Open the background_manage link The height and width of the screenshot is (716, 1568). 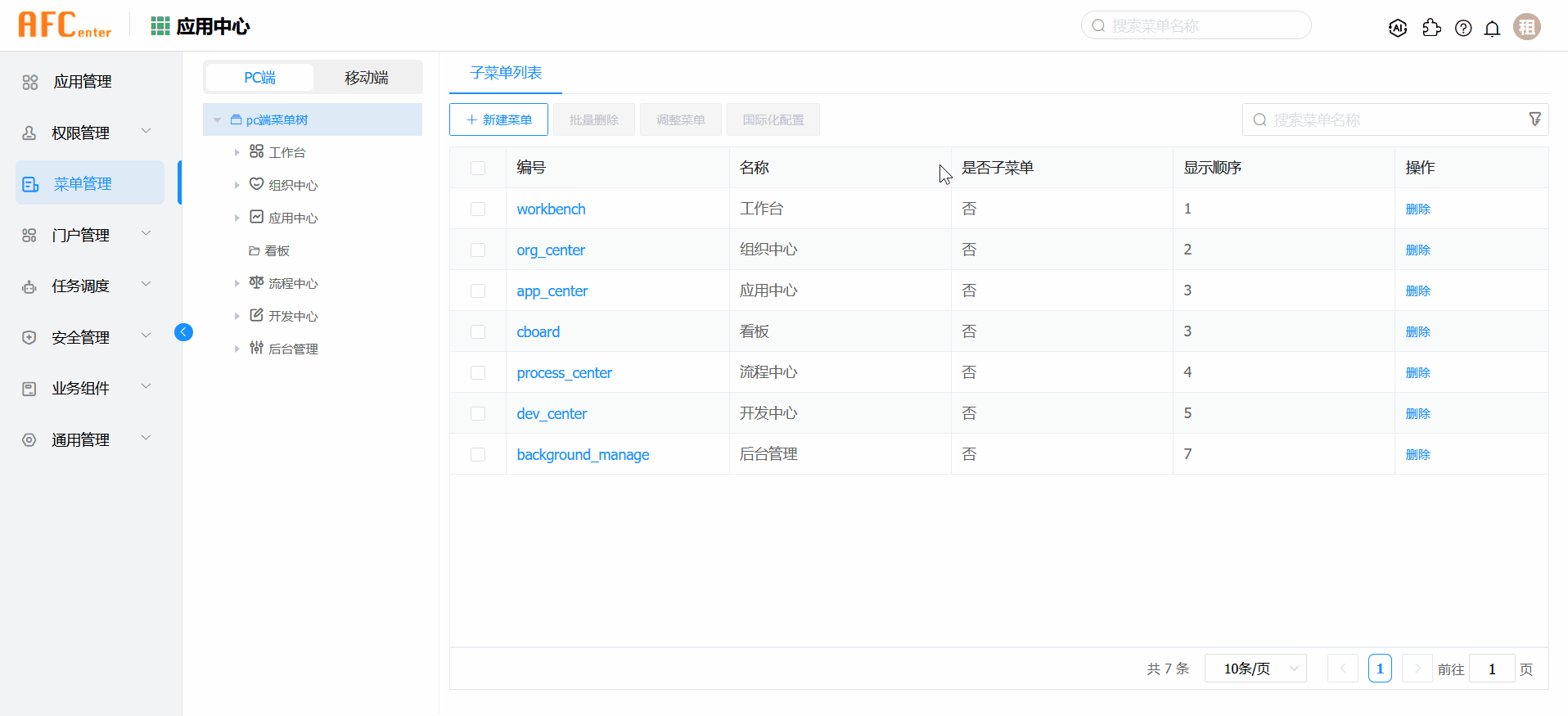click(583, 455)
